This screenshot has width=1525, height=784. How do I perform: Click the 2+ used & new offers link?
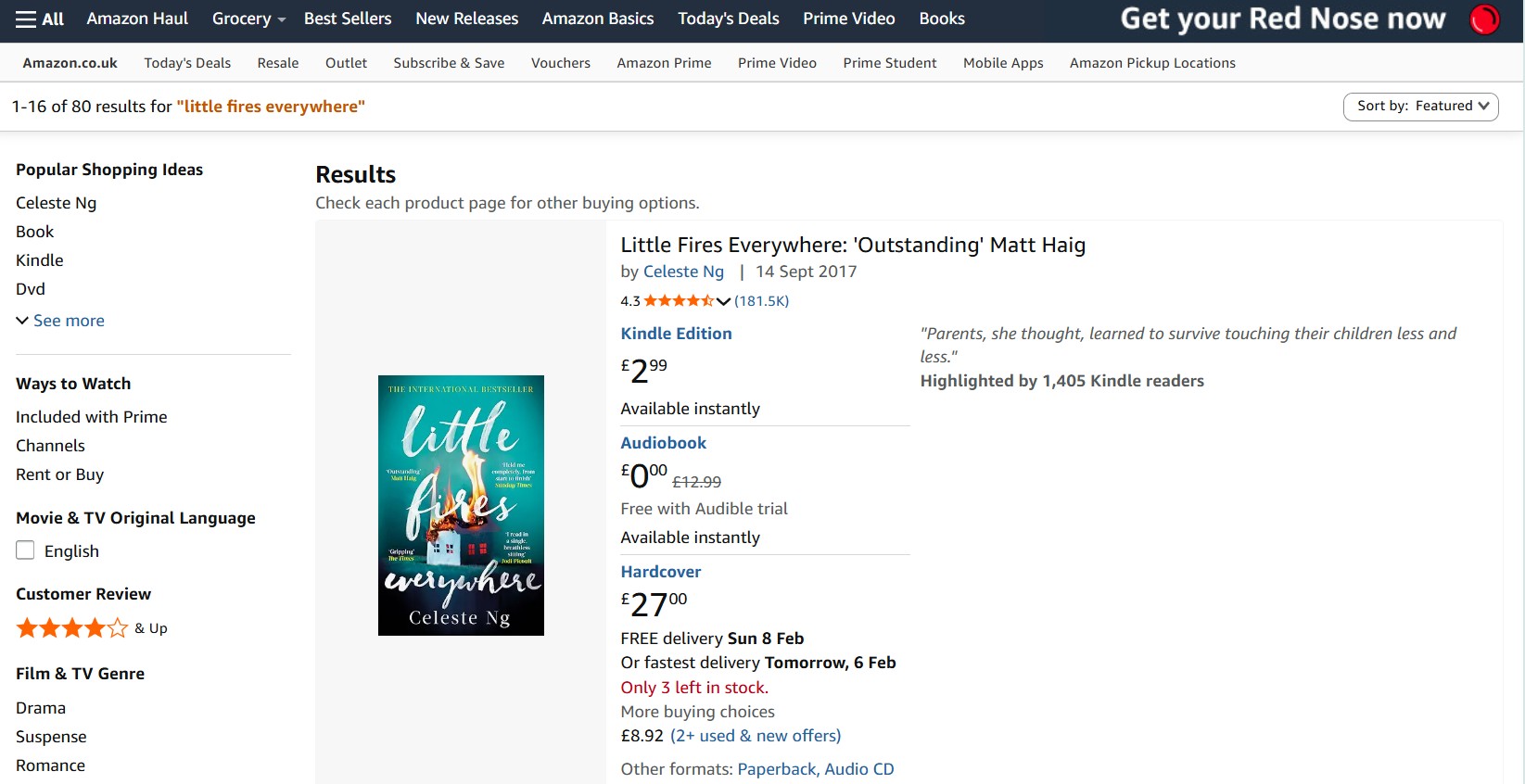point(755,735)
